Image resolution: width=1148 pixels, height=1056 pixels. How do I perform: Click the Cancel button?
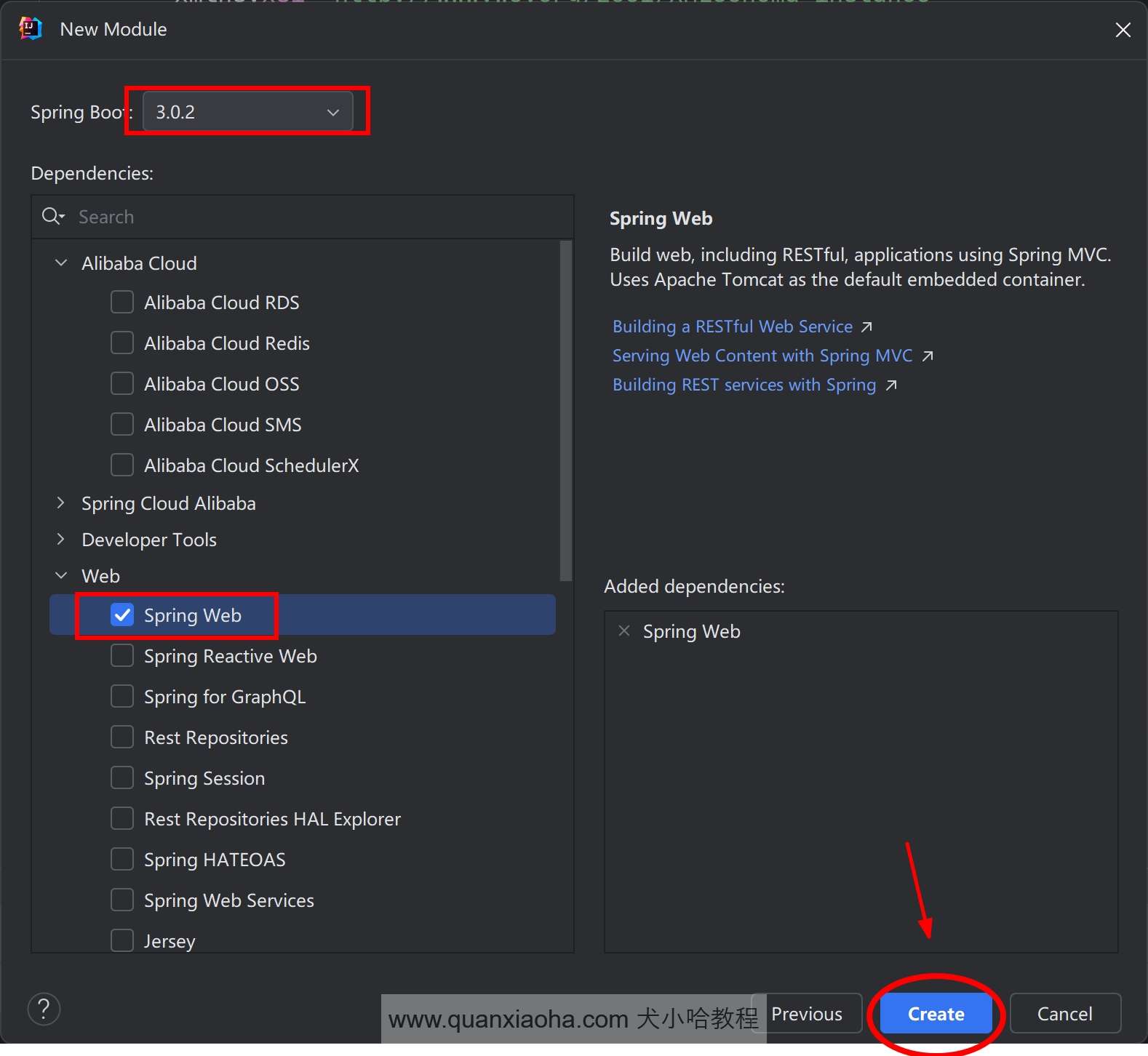pos(1065,1013)
